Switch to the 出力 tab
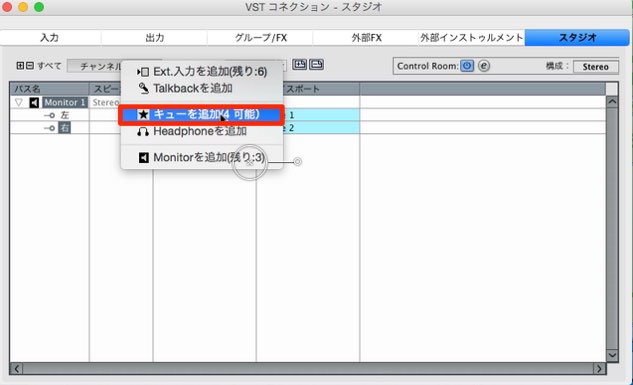 pyautogui.click(x=155, y=38)
